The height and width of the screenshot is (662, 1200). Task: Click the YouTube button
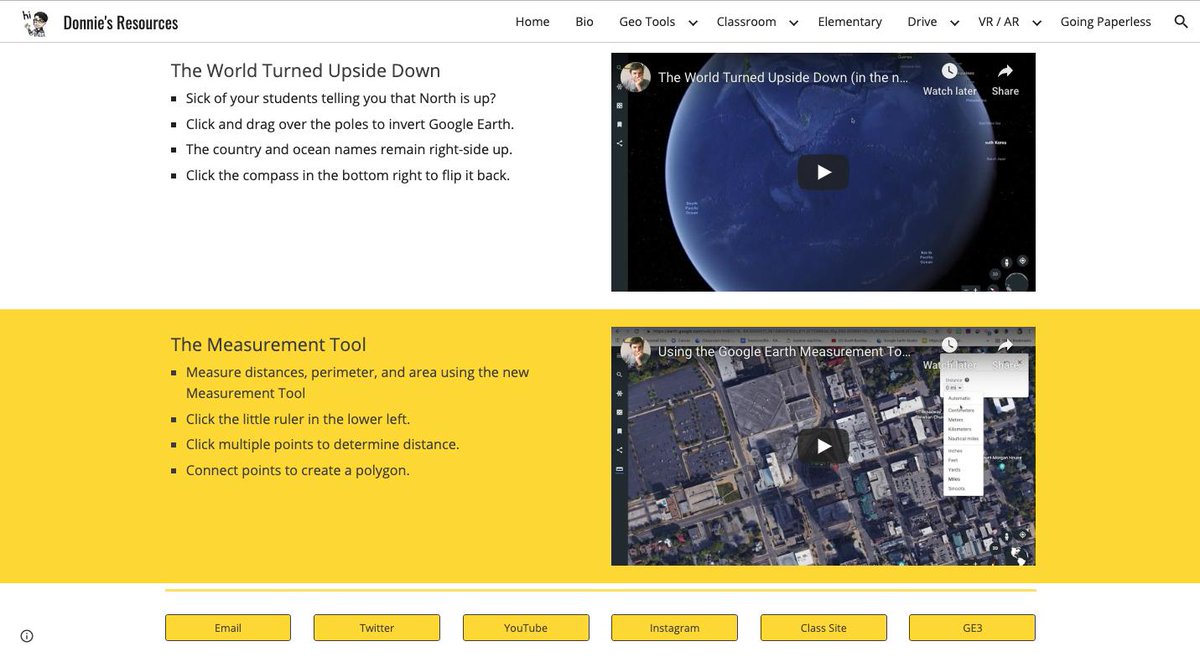point(526,628)
